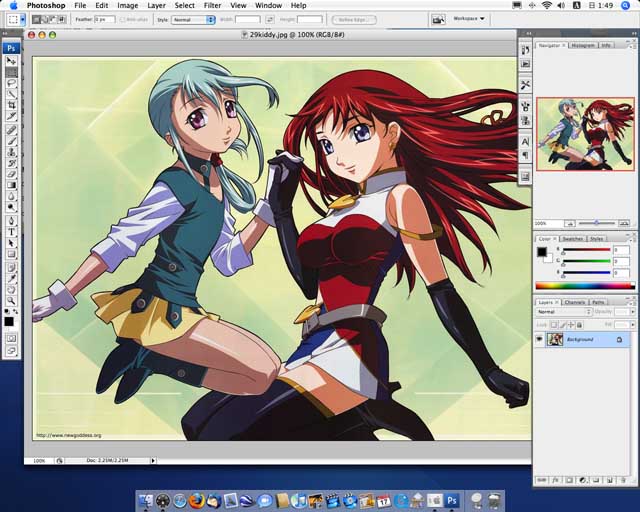640x512 pixels.
Task: Select the Dodge tool
Action: pyautogui.click(x=11, y=207)
